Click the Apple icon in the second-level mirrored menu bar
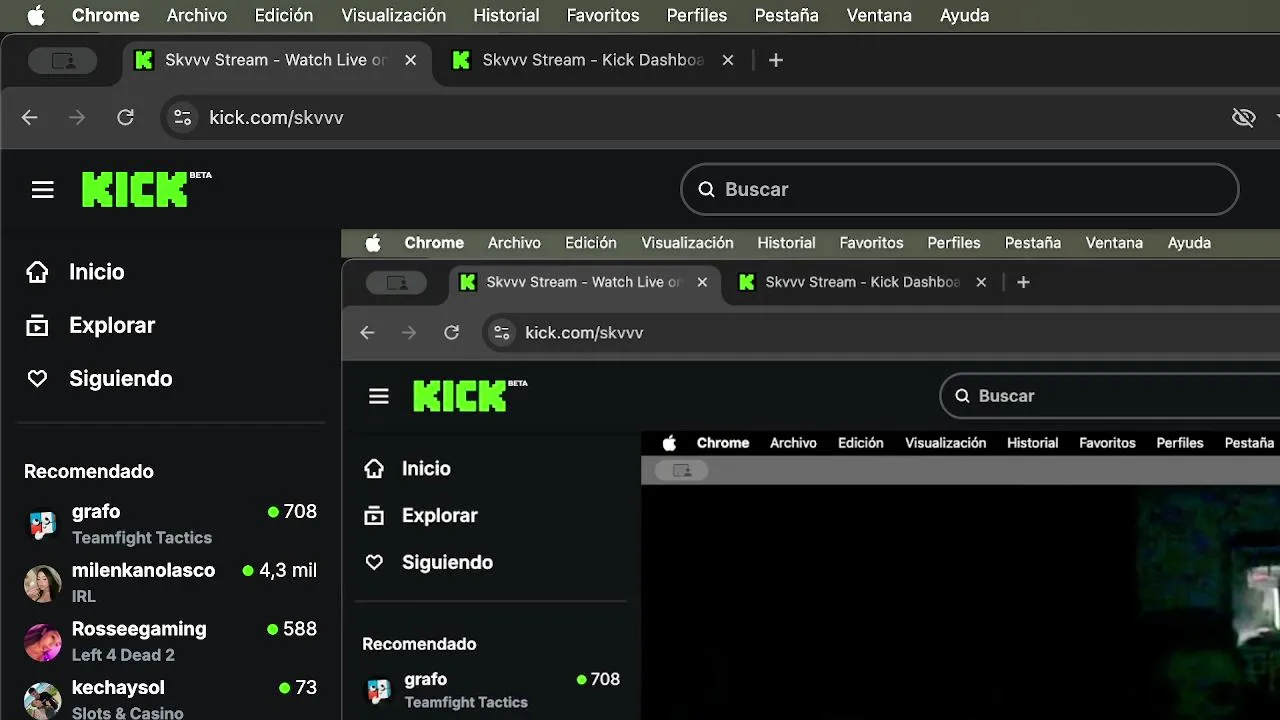 (373, 243)
